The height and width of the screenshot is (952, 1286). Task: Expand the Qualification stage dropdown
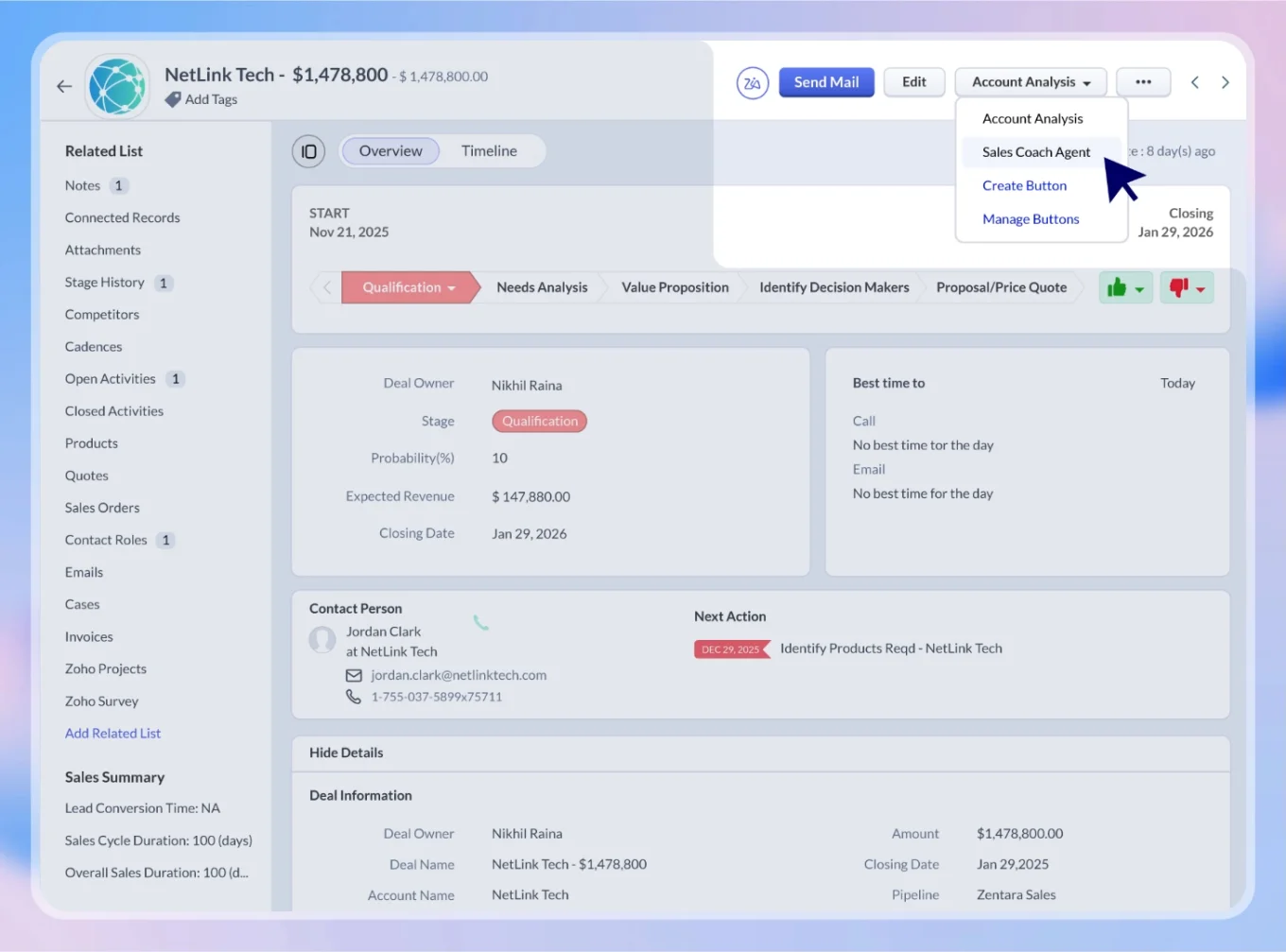click(452, 288)
